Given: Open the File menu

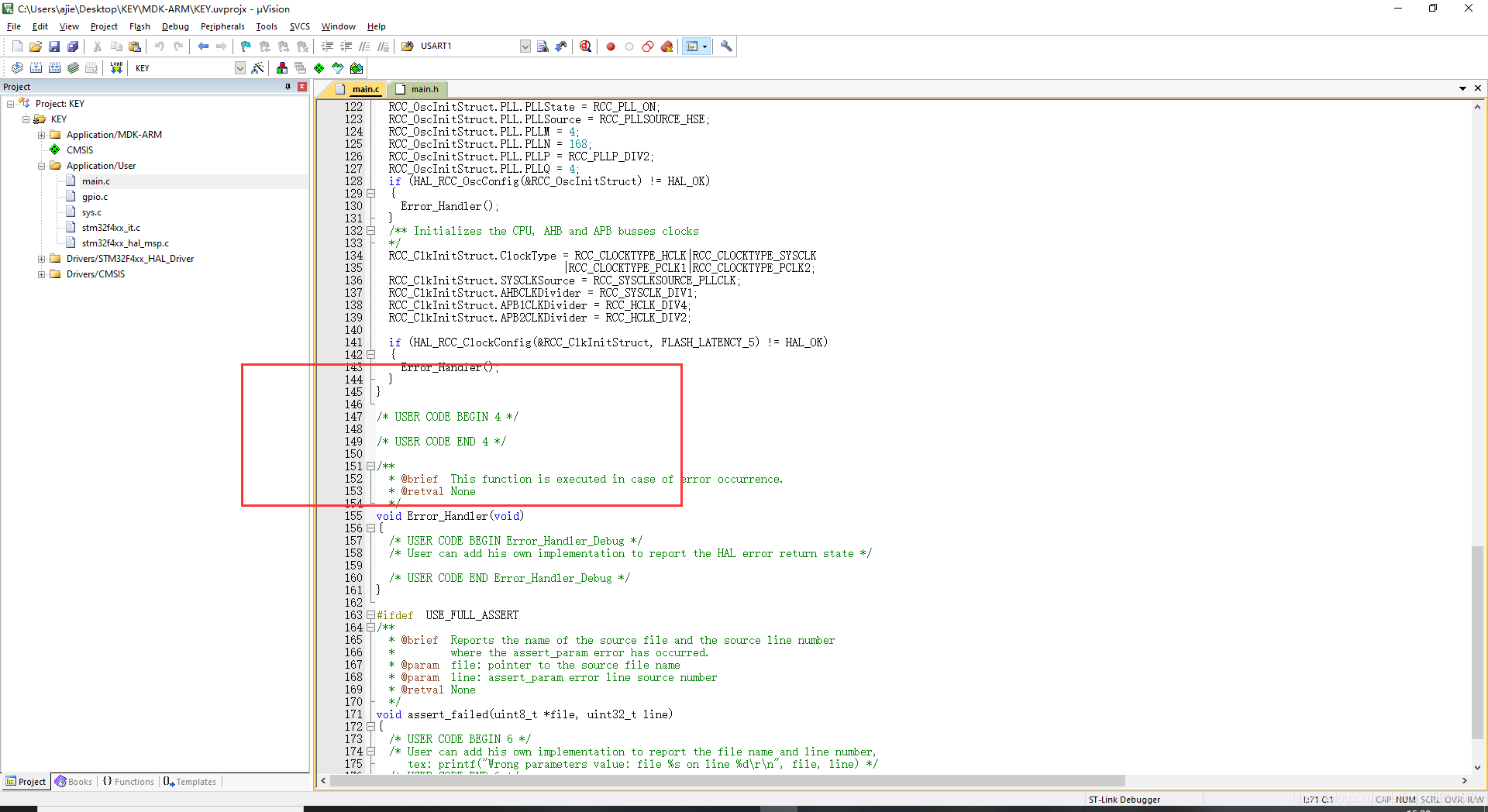Looking at the screenshot, I should [x=14, y=26].
